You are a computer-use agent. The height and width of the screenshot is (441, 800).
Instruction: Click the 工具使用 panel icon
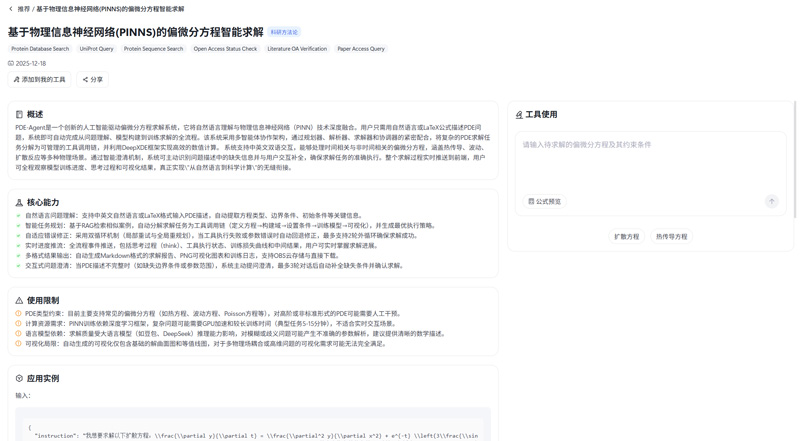(519, 115)
